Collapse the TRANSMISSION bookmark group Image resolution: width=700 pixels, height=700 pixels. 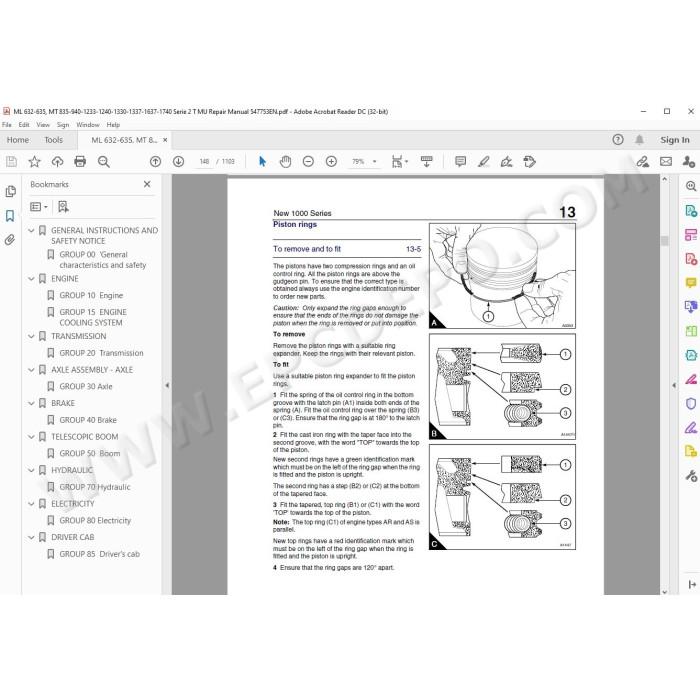pyautogui.click(x=31, y=336)
